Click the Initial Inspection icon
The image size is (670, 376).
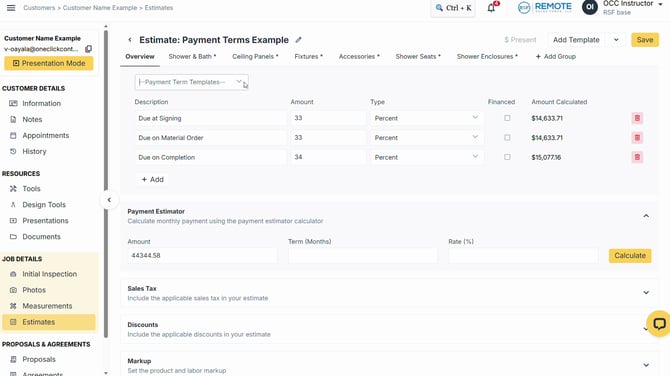[x=13, y=274]
